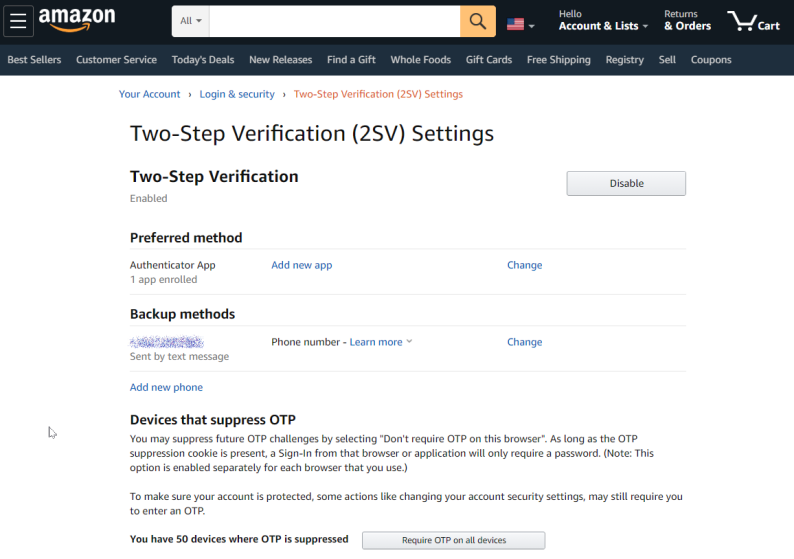
Task: Click the magnifying glass search icon
Action: tap(478, 21)
